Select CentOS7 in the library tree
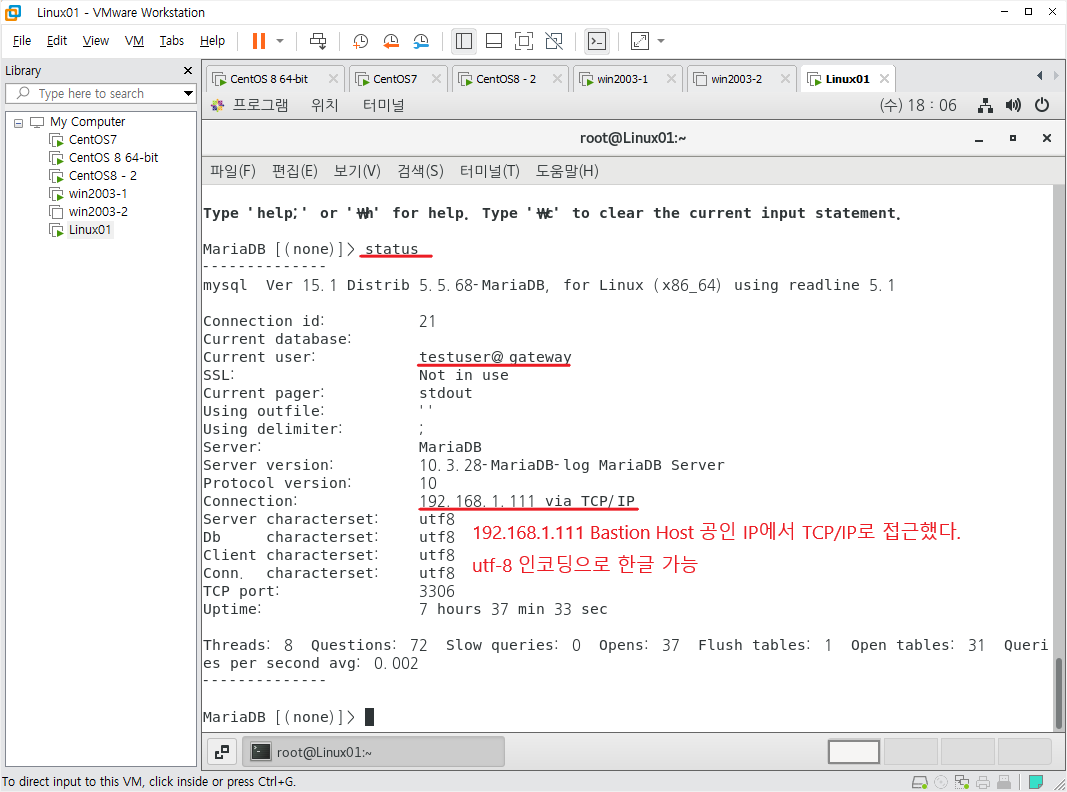1067x792 pixels. point(93,139)
